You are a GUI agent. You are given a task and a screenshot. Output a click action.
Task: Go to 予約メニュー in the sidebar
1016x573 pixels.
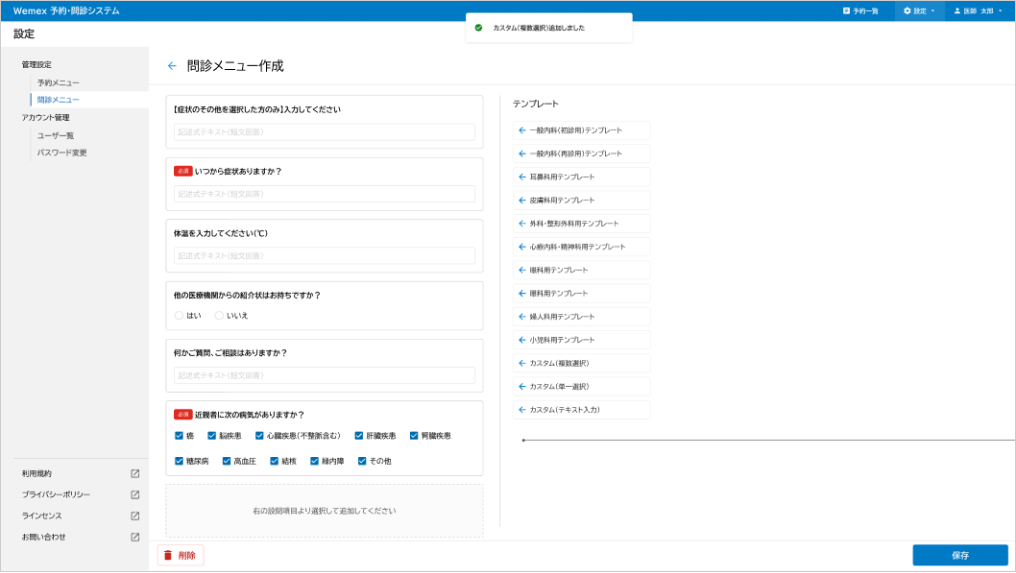(58, 82)
